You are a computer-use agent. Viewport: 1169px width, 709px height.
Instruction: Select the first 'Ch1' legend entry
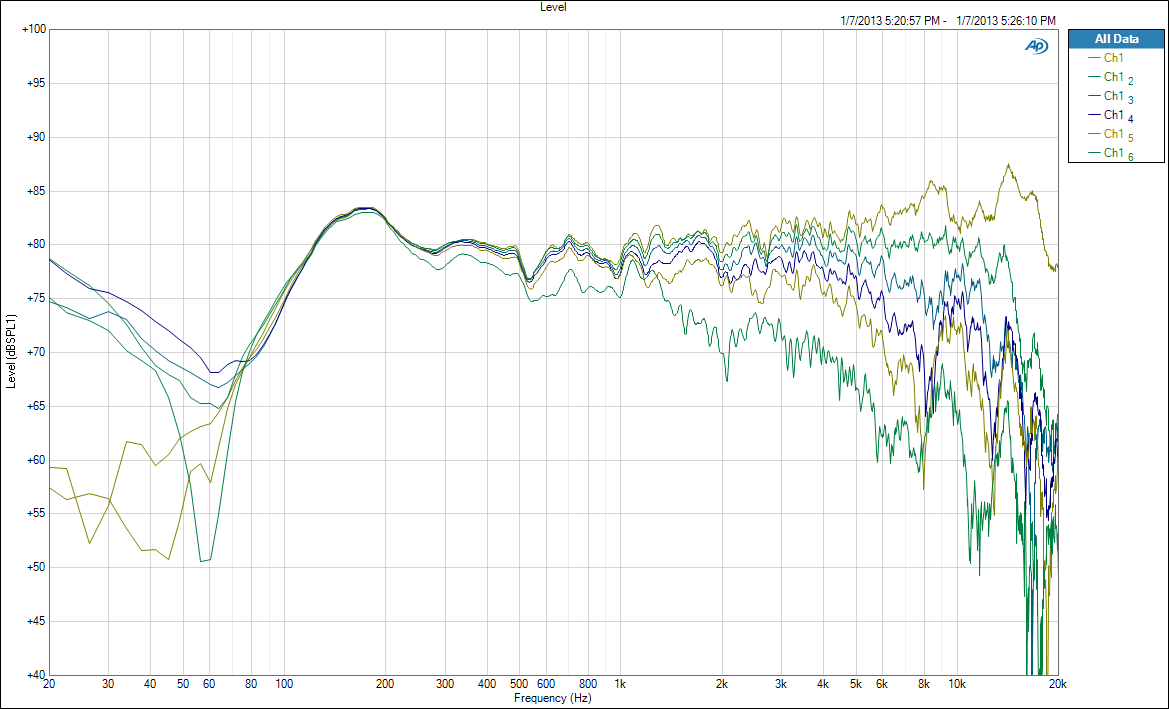(1106, 57)
